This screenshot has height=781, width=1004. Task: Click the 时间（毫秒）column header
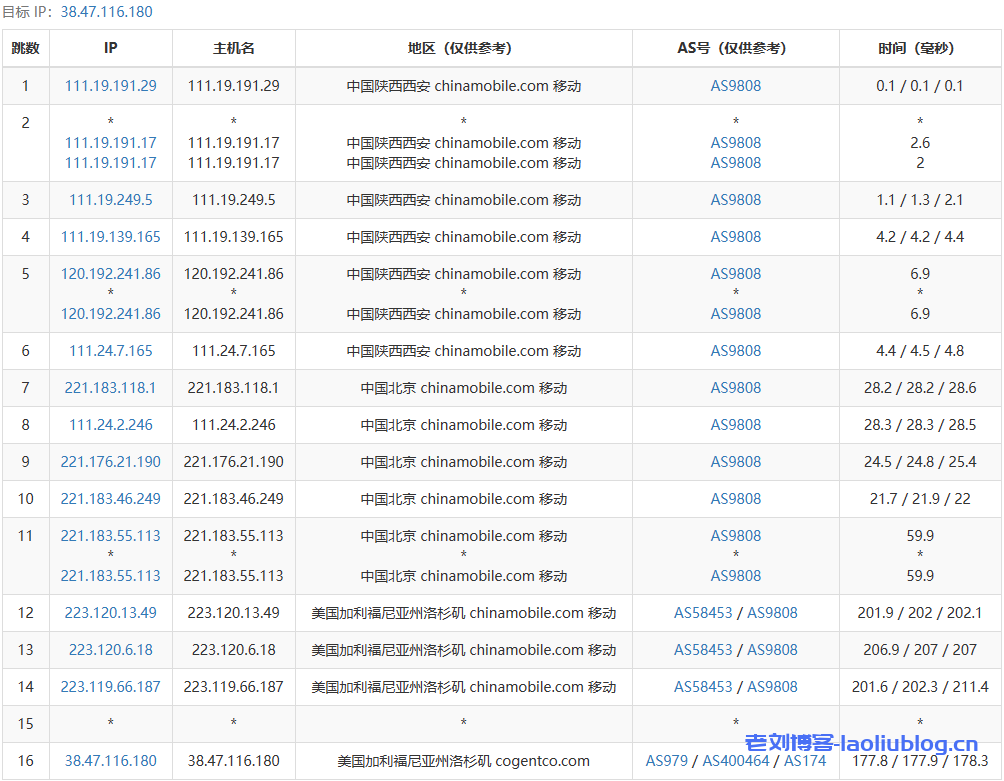pos(920,48)
